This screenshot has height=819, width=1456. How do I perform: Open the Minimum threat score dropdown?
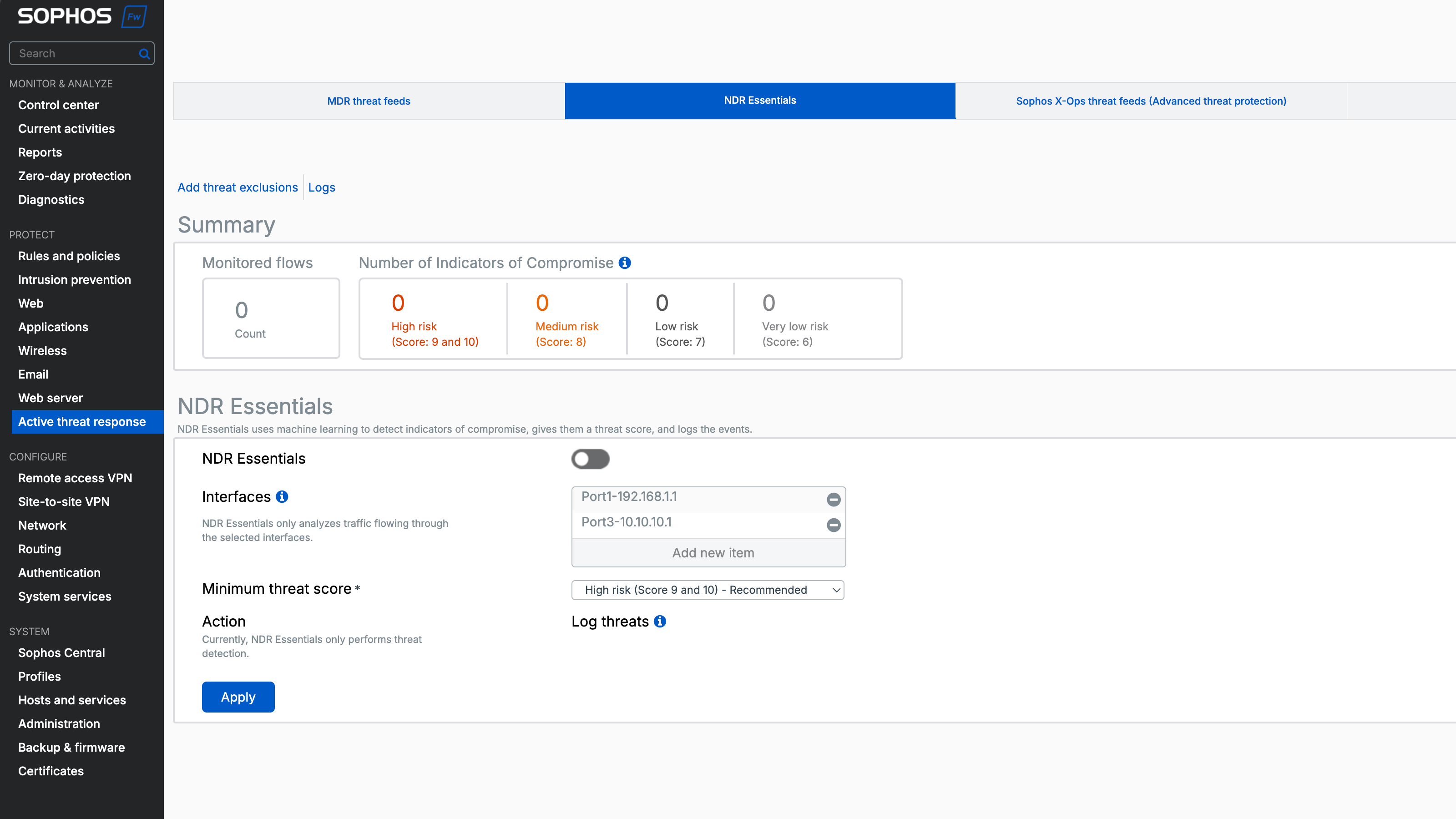tap(708, 590)
